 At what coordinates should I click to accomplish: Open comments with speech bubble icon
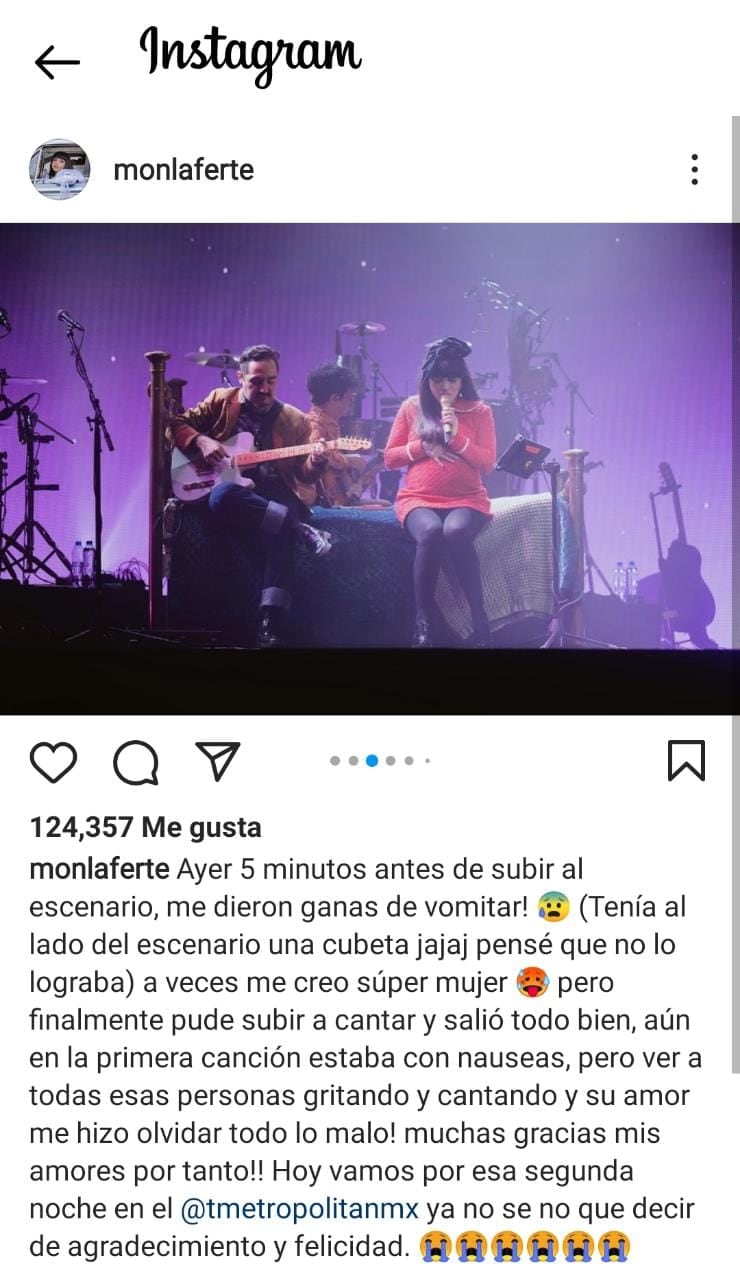(x=135, y=763)
